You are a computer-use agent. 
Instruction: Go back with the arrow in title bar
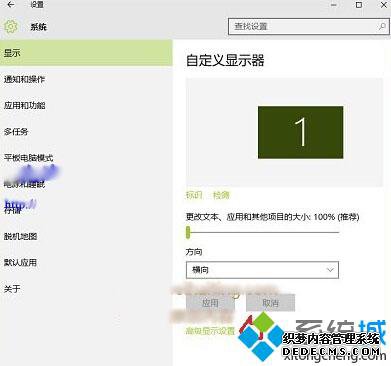click(x=11, y=5)
